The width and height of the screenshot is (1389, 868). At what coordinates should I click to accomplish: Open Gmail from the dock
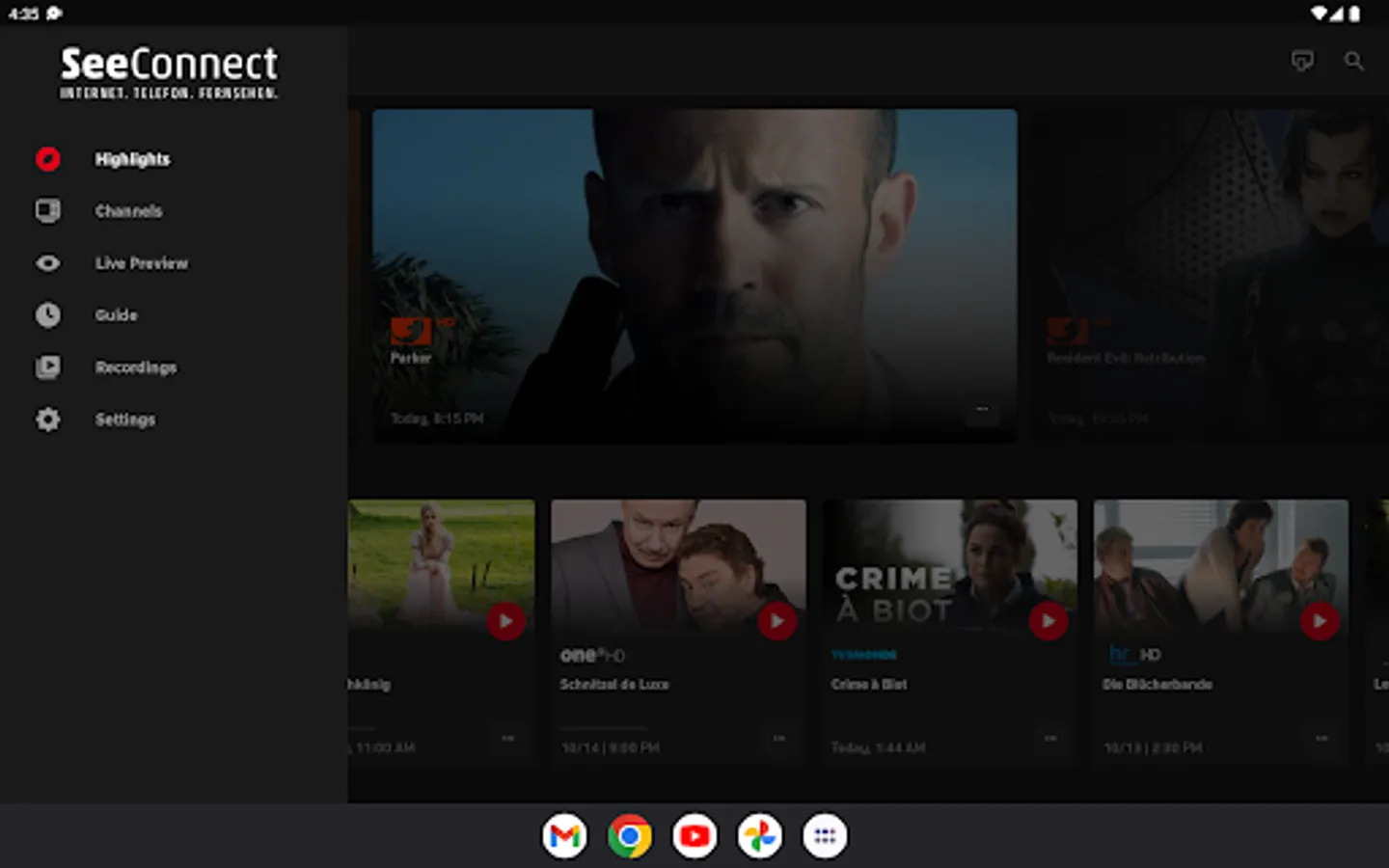point(564,836)
